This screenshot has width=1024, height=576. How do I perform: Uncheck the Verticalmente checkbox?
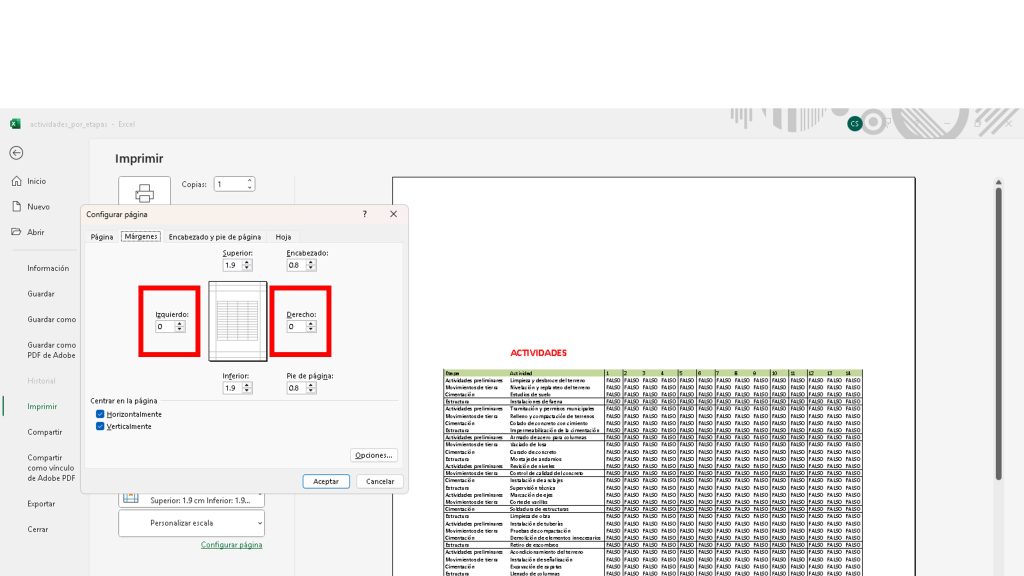click(100, 426)
